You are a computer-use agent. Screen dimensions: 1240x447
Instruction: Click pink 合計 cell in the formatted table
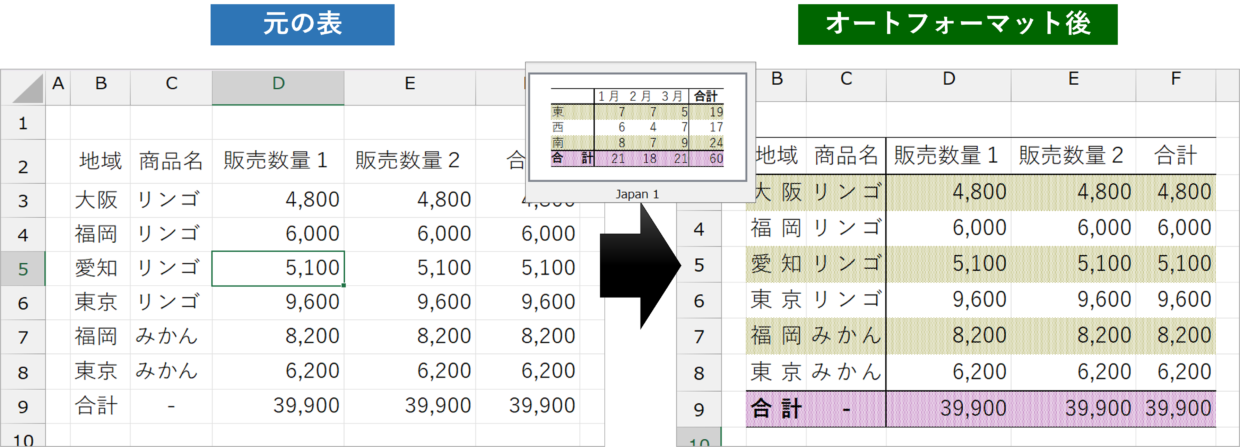click(x=776, y=409)
